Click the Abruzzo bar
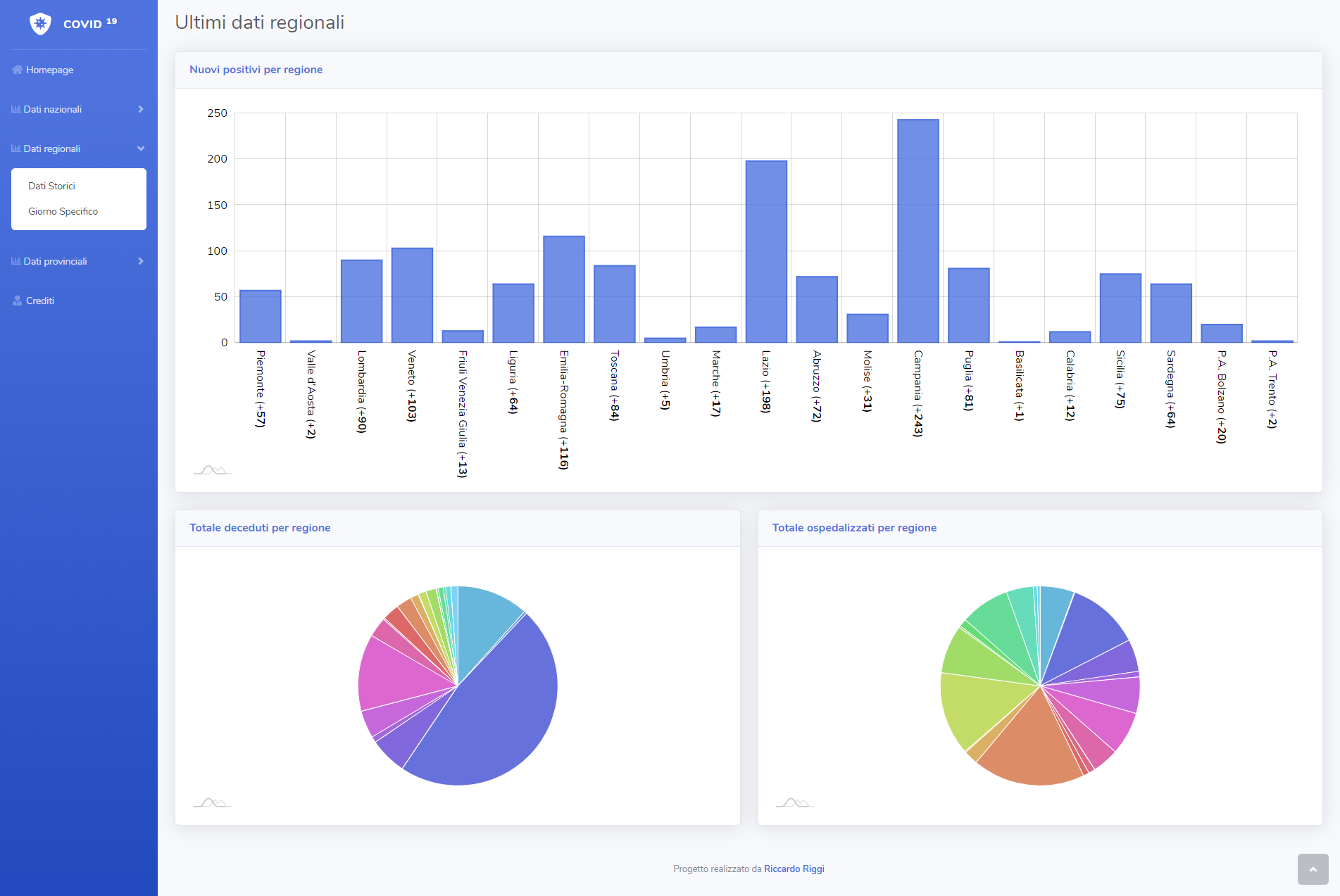Viewport: 1340px width, 896px height. pos(817,310)
